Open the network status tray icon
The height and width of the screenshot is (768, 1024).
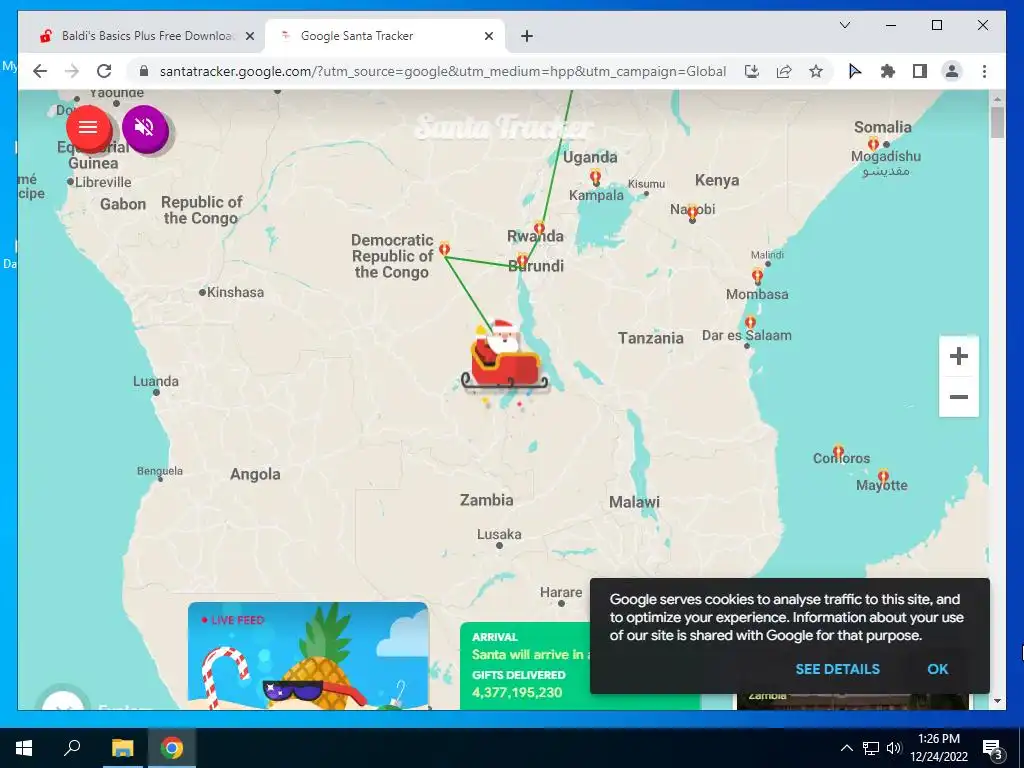click(x=871, y=748)
